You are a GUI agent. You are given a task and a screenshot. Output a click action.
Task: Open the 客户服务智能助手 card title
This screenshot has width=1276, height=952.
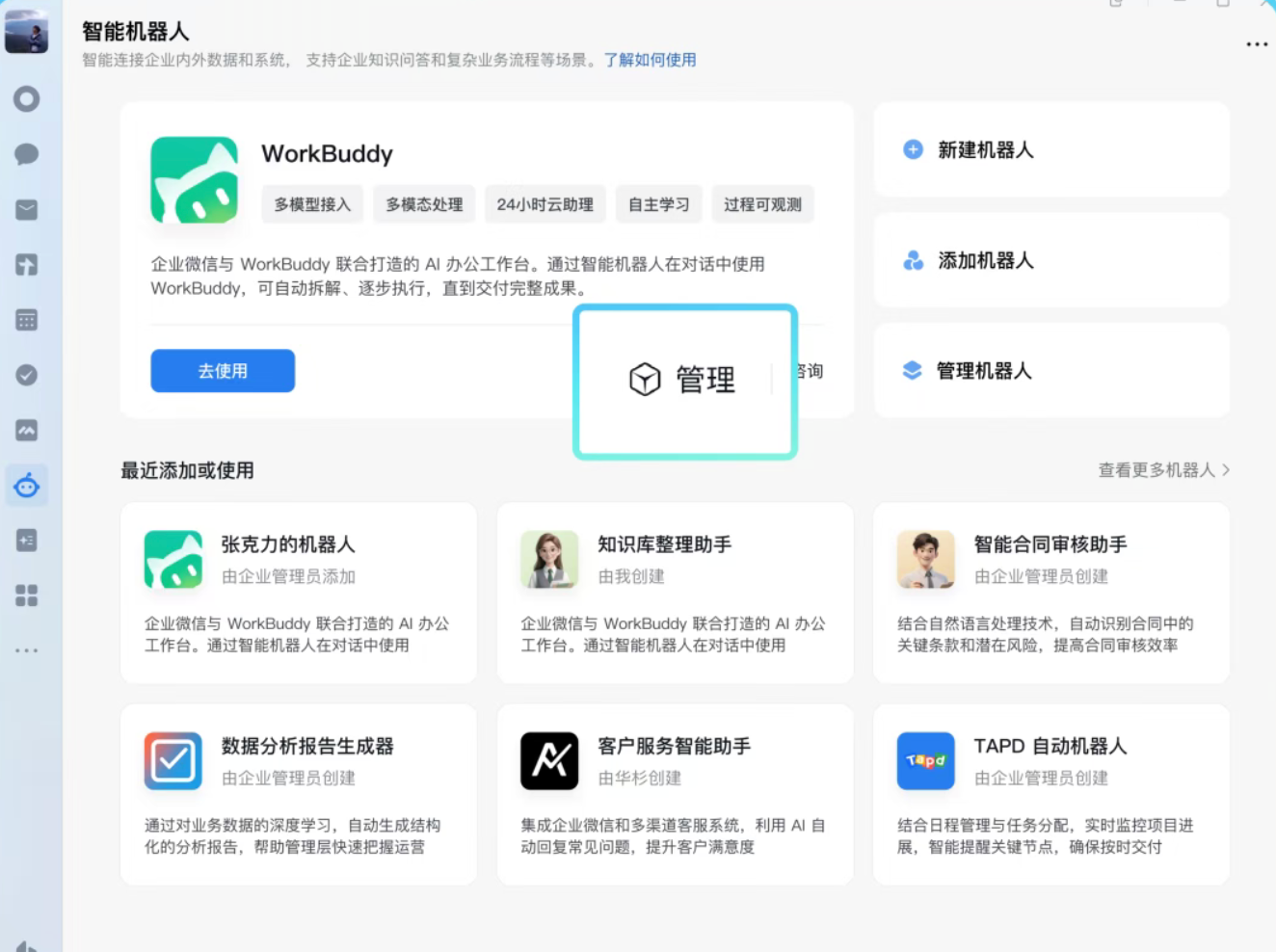tap(675, 746)
